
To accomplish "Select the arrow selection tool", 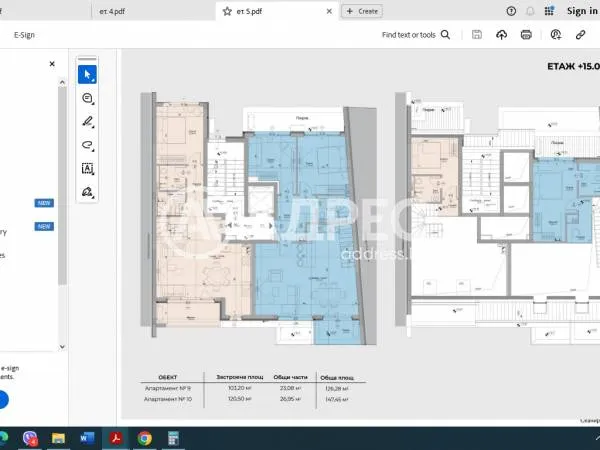I will [88, 74].
